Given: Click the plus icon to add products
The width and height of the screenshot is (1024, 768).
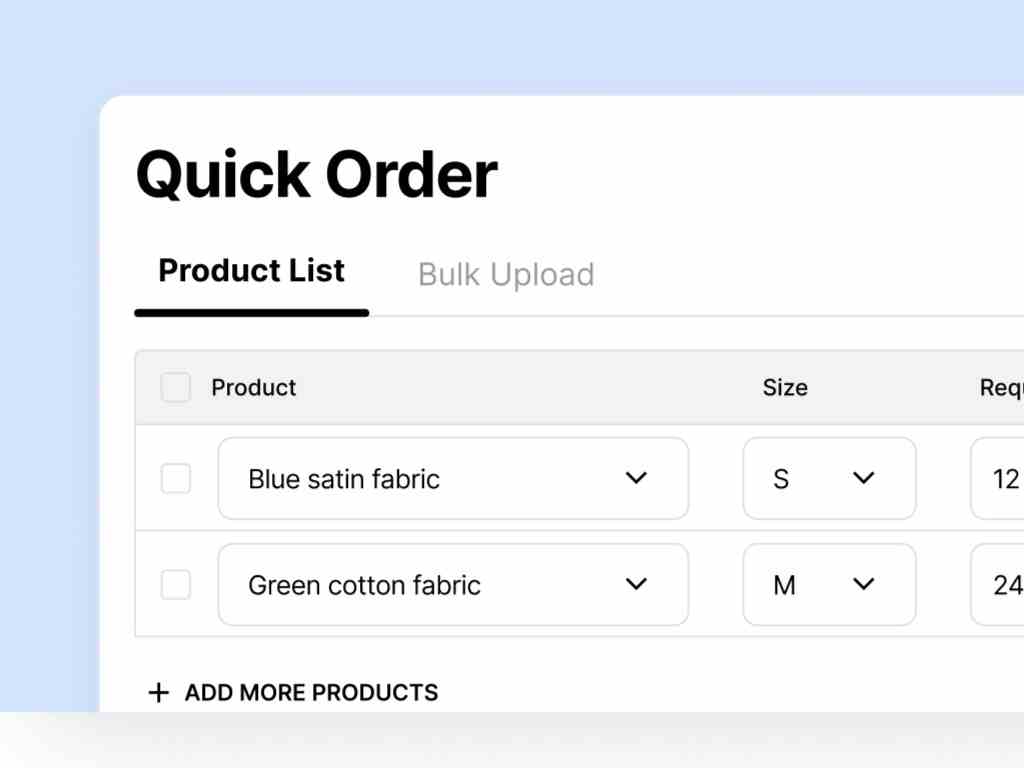Looking at the screenshot, I should point(158,693).
